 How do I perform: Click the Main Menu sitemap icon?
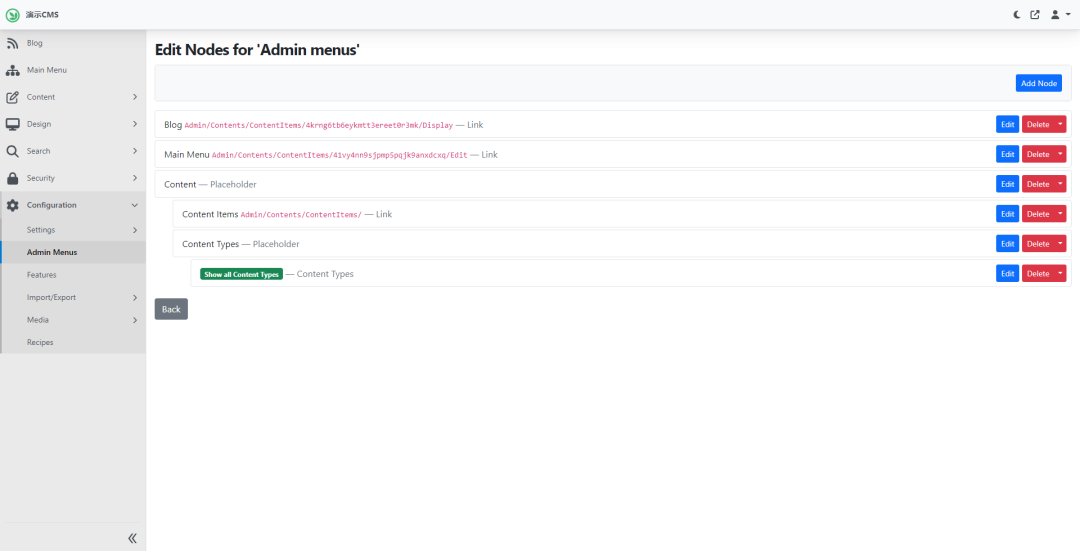[x=12, y=70]
